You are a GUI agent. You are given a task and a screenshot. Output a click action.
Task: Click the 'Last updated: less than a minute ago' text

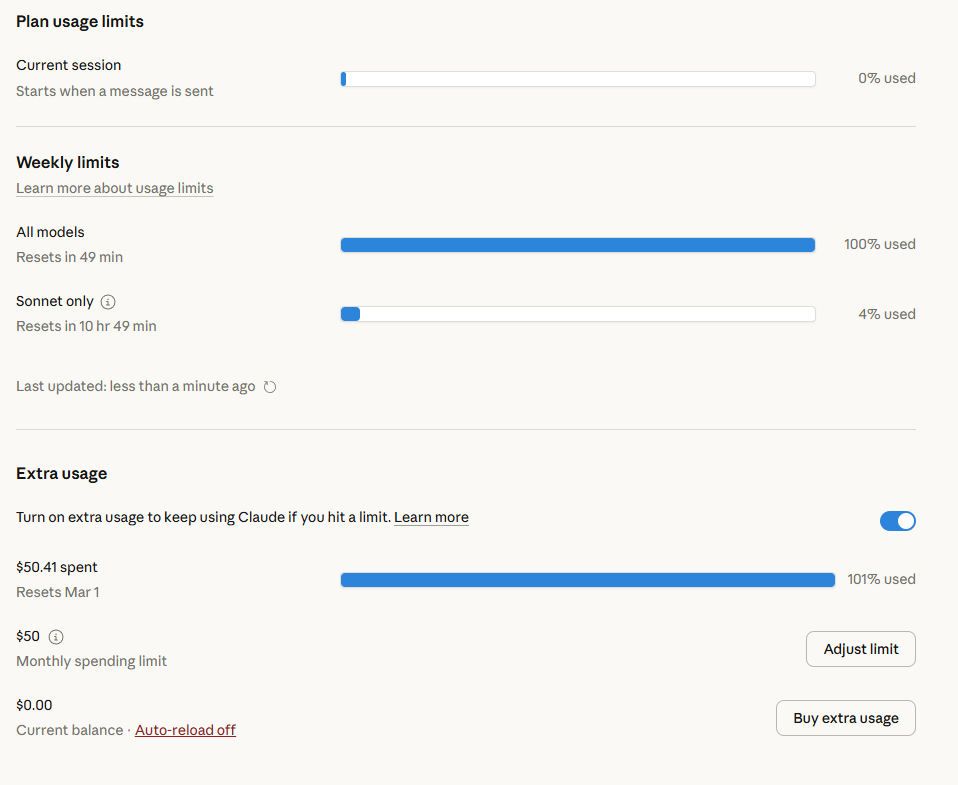click(136, 386)
